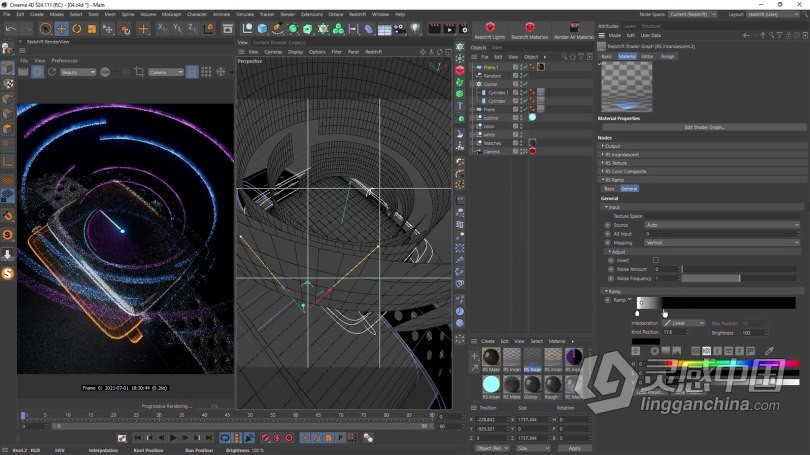The width and height of the screenshot is (810, 455).
Task: Toggle the X axis lock icon
Action: (162, 29)
